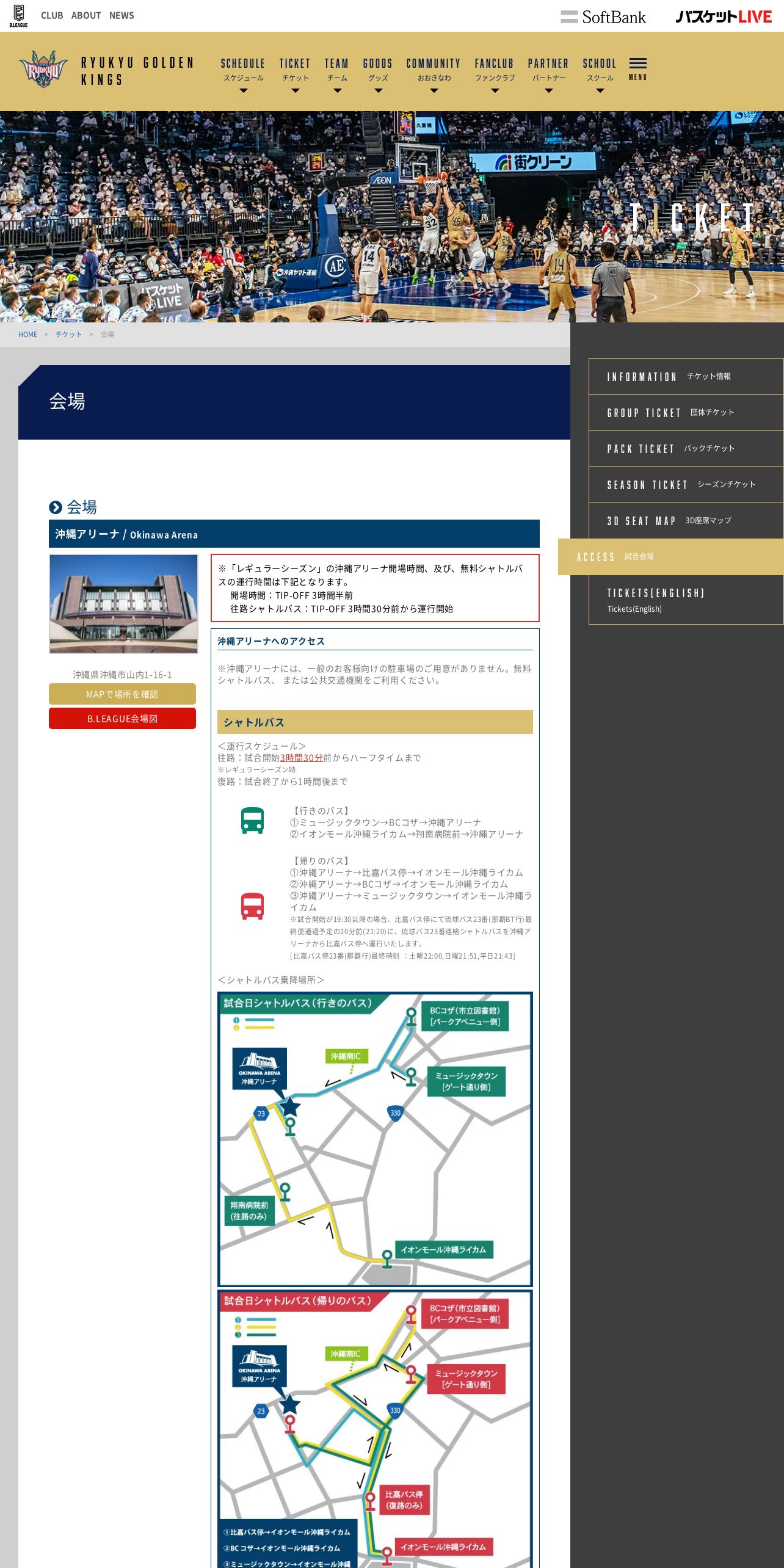This screenshot has width=784, height=1568.
Task: Click the address 沖縄県沖縄市山内1-16-1
Action: click(122, 675)
